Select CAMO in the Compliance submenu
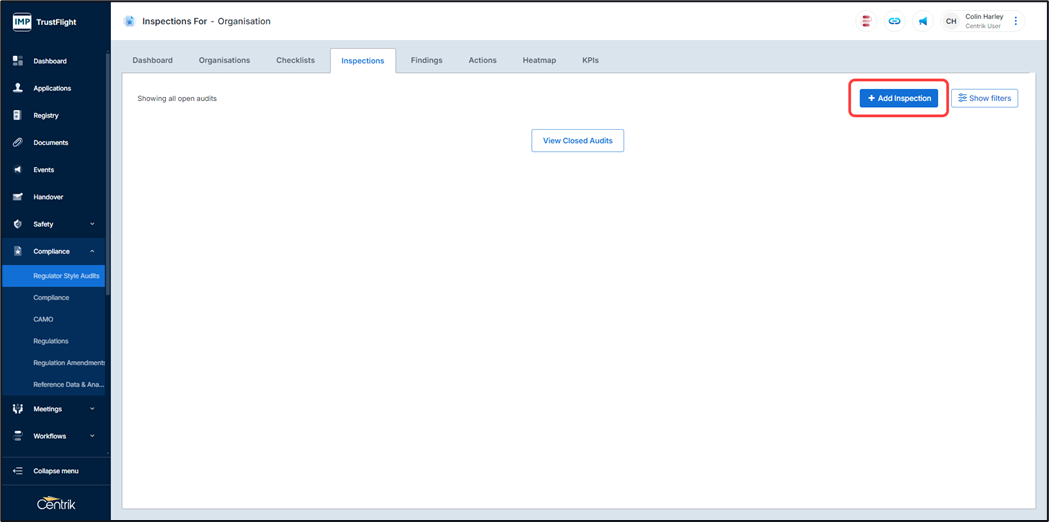This screenshot has width=1049, height=522. point(43,319)
